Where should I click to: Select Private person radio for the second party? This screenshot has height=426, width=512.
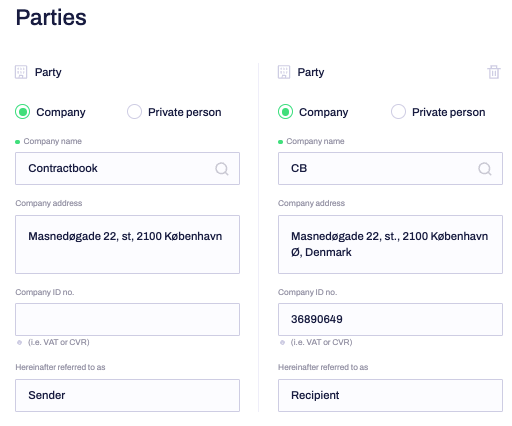coord(398,112)
